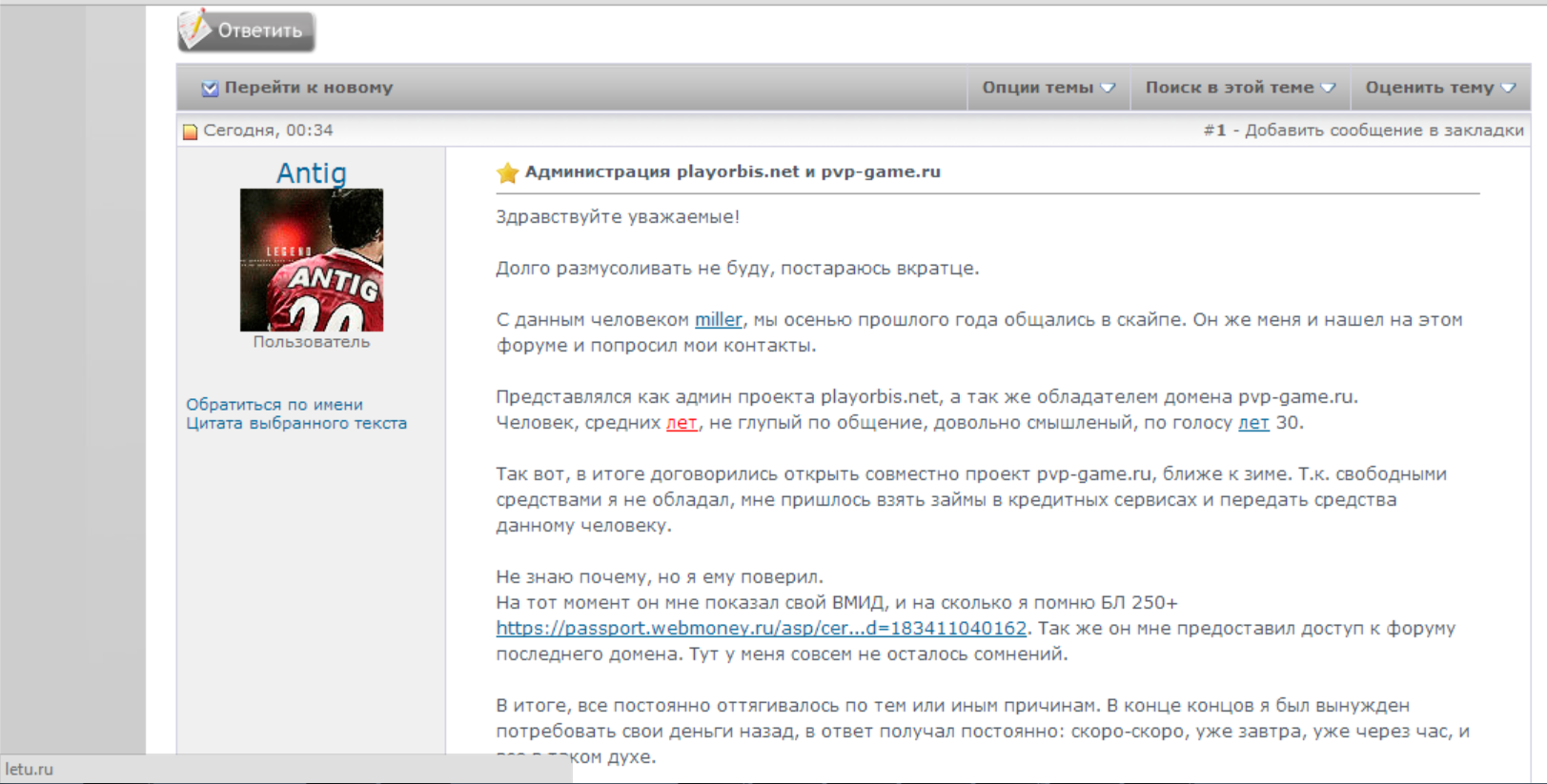
Task: Open the Antig username profile
Action: 311,172
